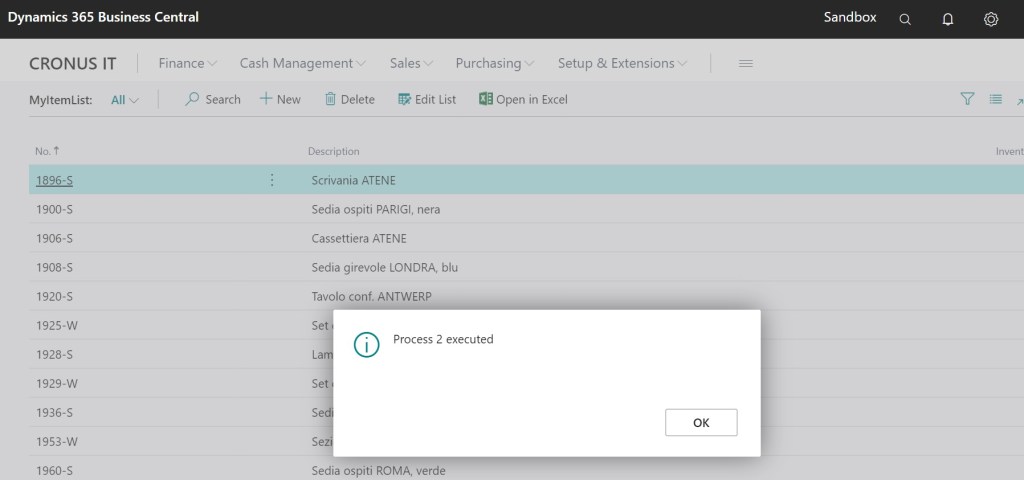
Task: Open item link 1896-S
Action: click(54, 180)
